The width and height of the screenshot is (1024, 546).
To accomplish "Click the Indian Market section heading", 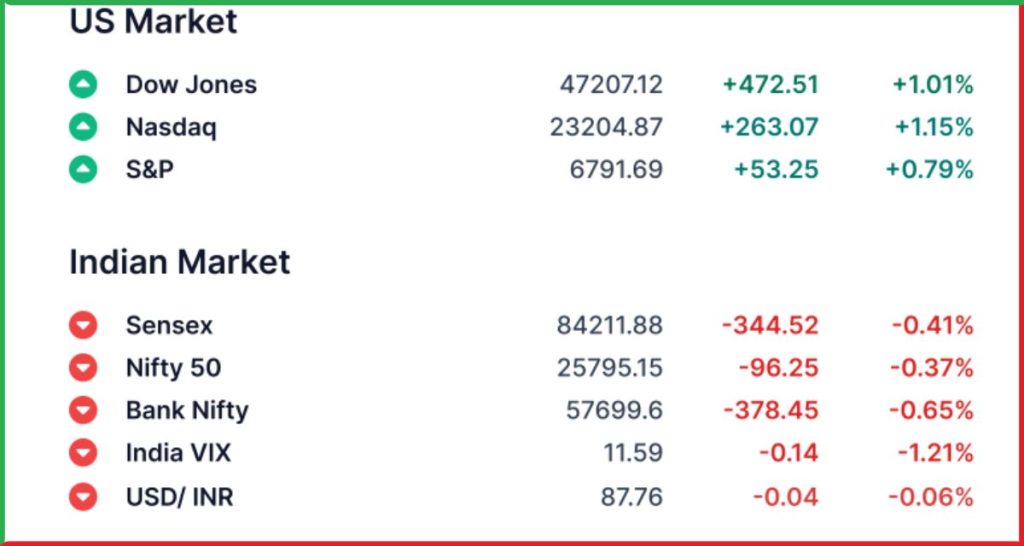I will 180,262.
